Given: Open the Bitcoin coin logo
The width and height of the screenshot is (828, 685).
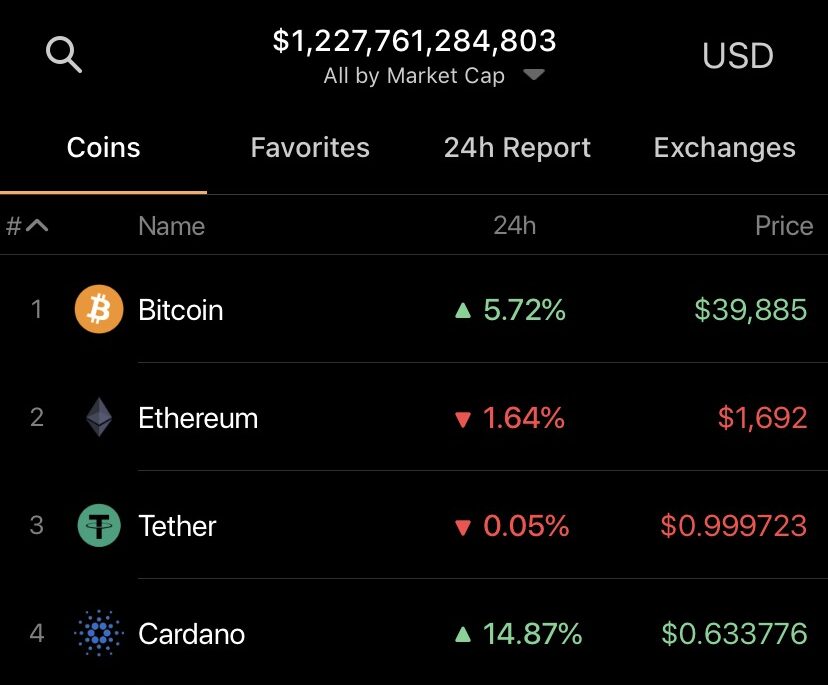Looking at the screenshot, I should [x=99, y=310].
